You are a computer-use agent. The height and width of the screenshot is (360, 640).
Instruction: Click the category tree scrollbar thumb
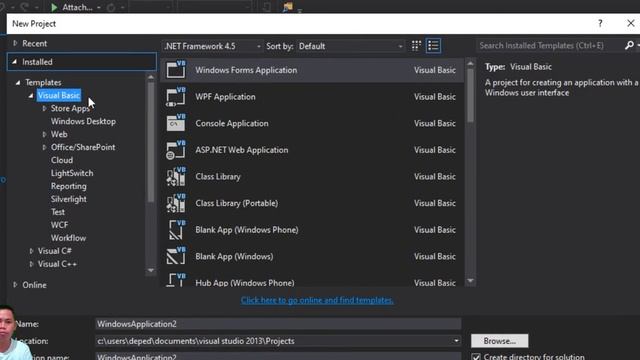(x=151, y=142)
